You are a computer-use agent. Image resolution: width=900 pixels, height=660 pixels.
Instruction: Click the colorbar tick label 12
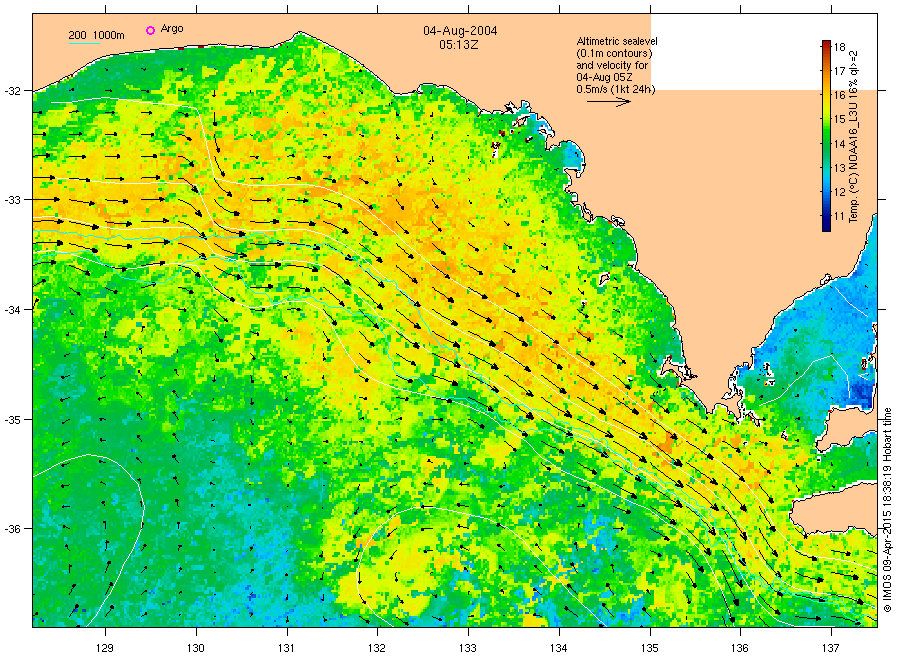click(839, 192)
